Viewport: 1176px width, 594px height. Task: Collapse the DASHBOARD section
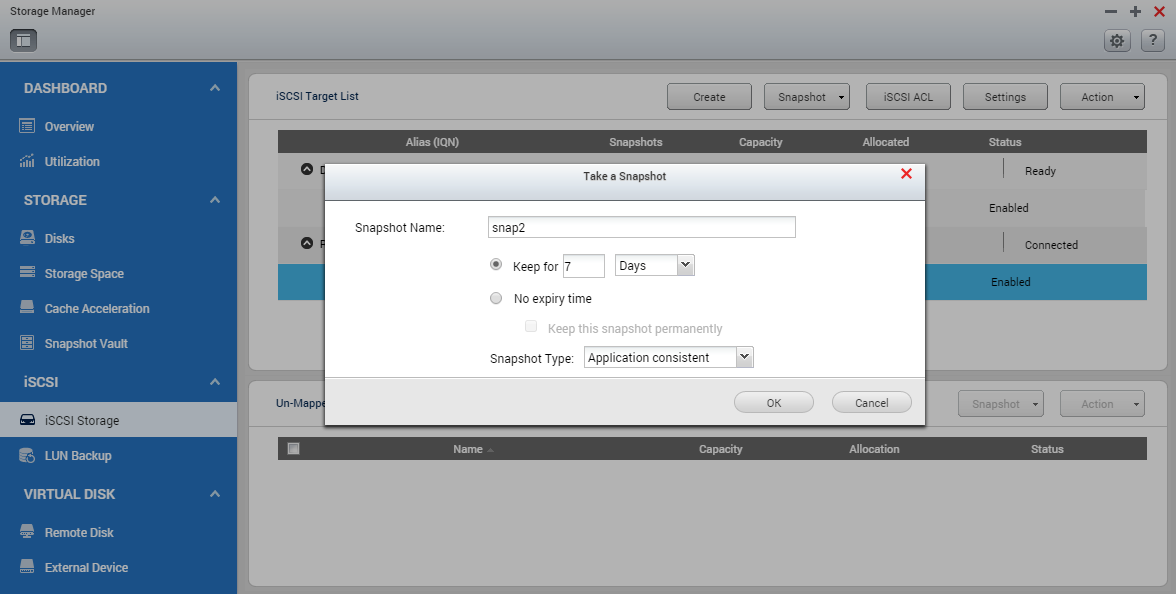pyautogui.click(x=214, y=88)
